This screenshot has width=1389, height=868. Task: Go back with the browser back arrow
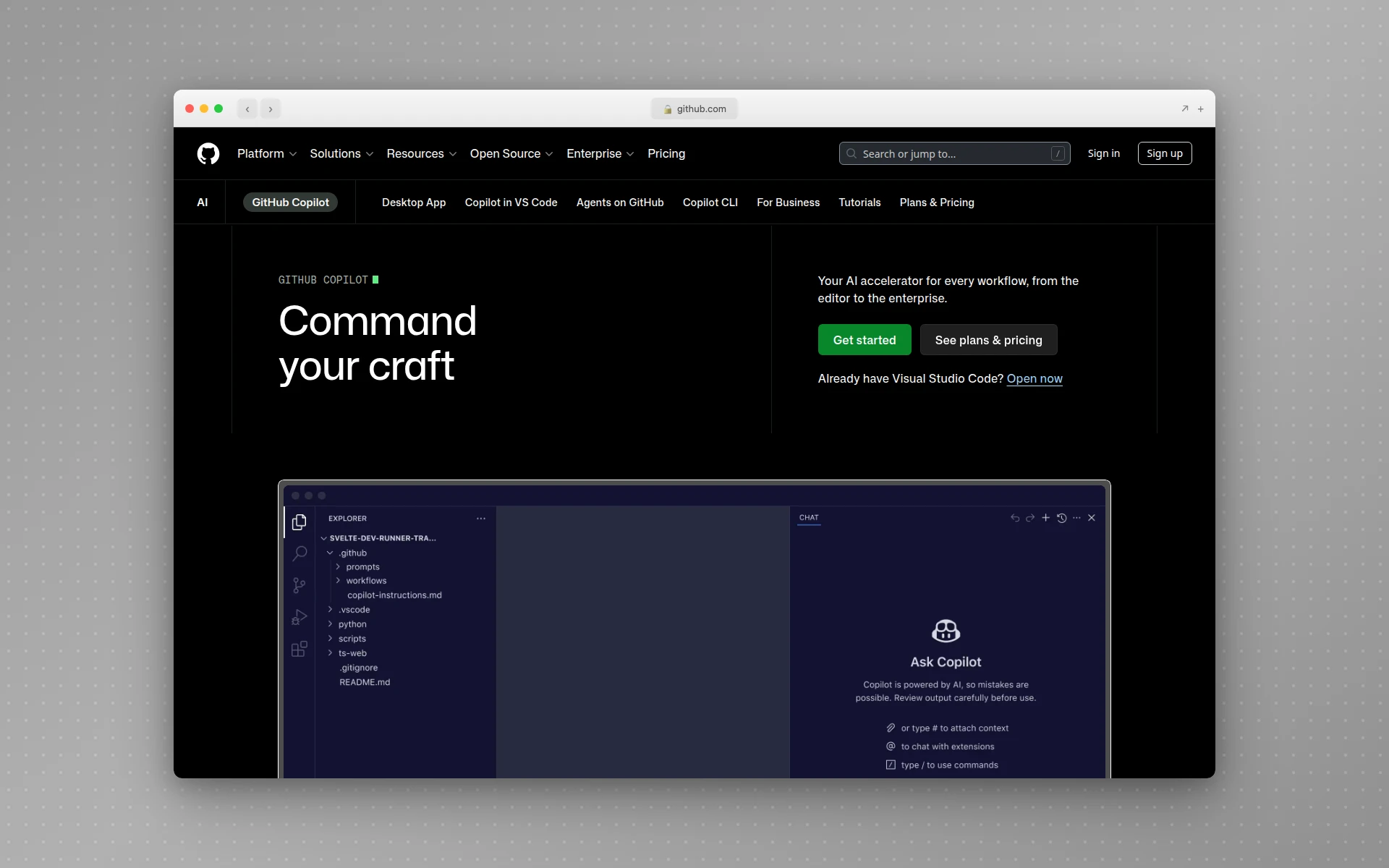[x=247, y=109]
